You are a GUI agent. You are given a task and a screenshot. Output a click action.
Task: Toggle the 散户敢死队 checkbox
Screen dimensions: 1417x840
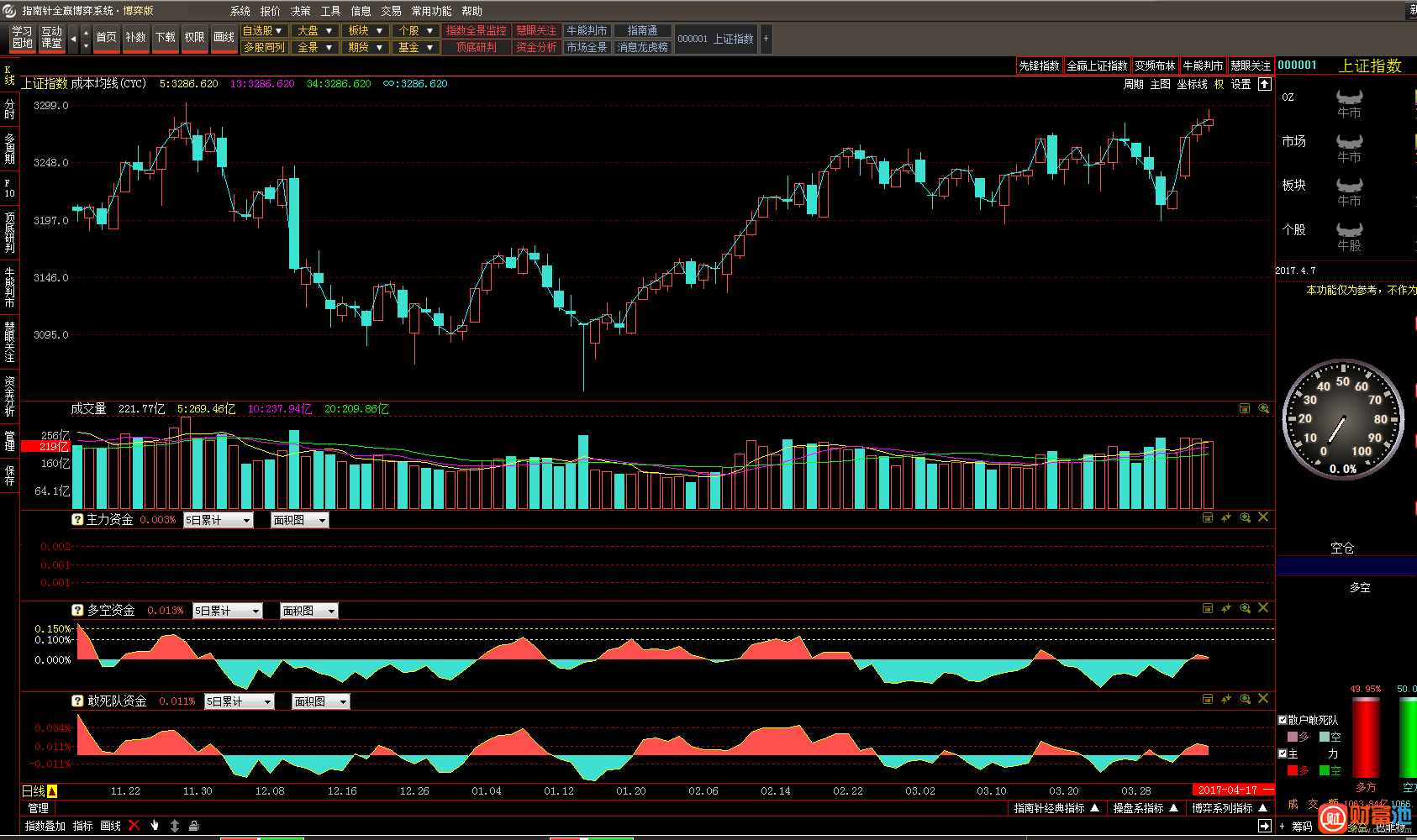click(x=1283, y=720)
